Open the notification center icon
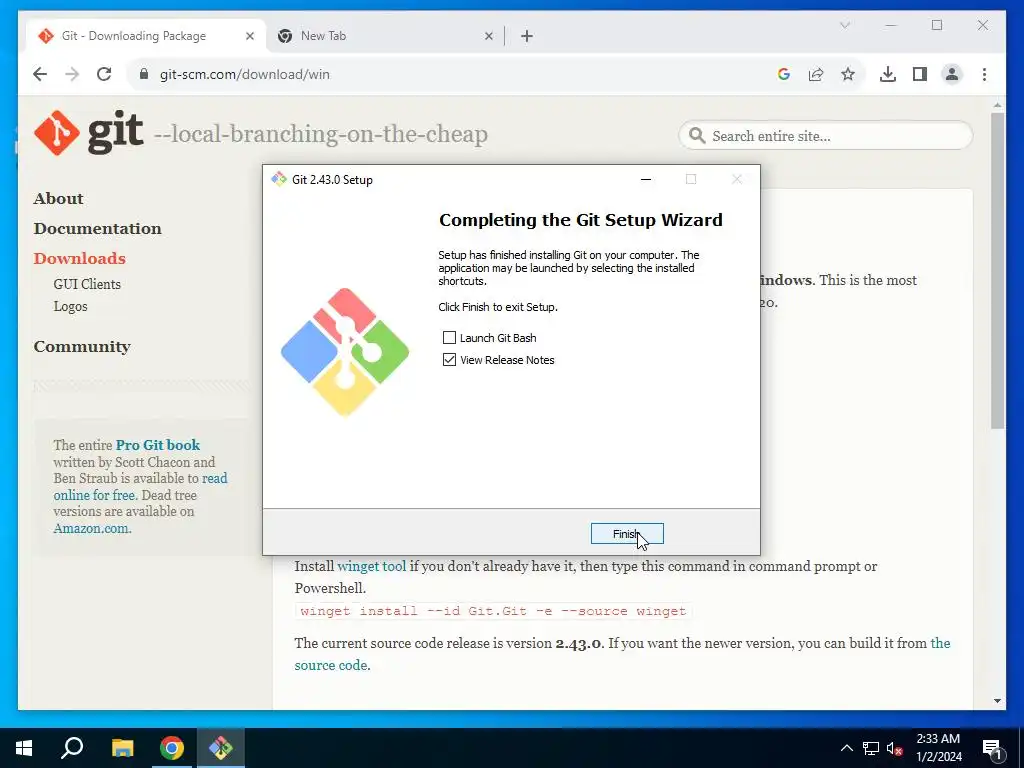This screenshot has width=1024, height=768. [x=992, y=750]
